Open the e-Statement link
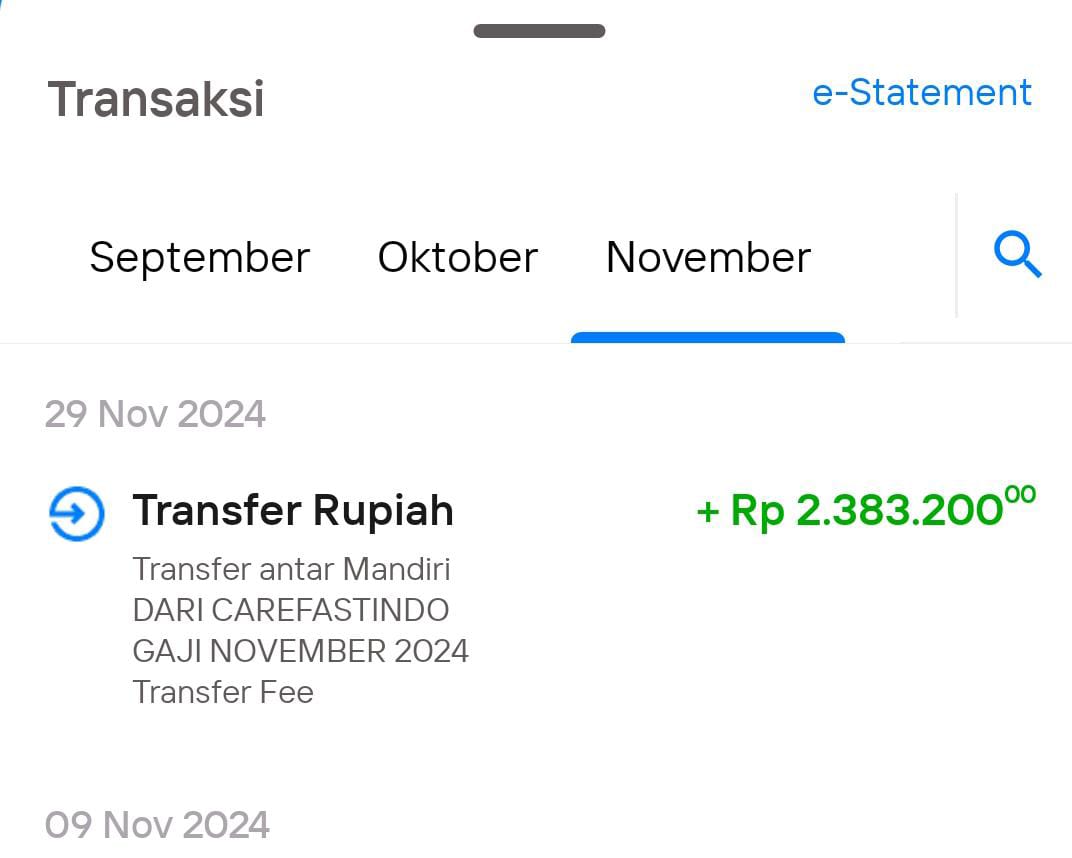The image size is (1072, 858). pyautogui.click(x=922, y=92)
